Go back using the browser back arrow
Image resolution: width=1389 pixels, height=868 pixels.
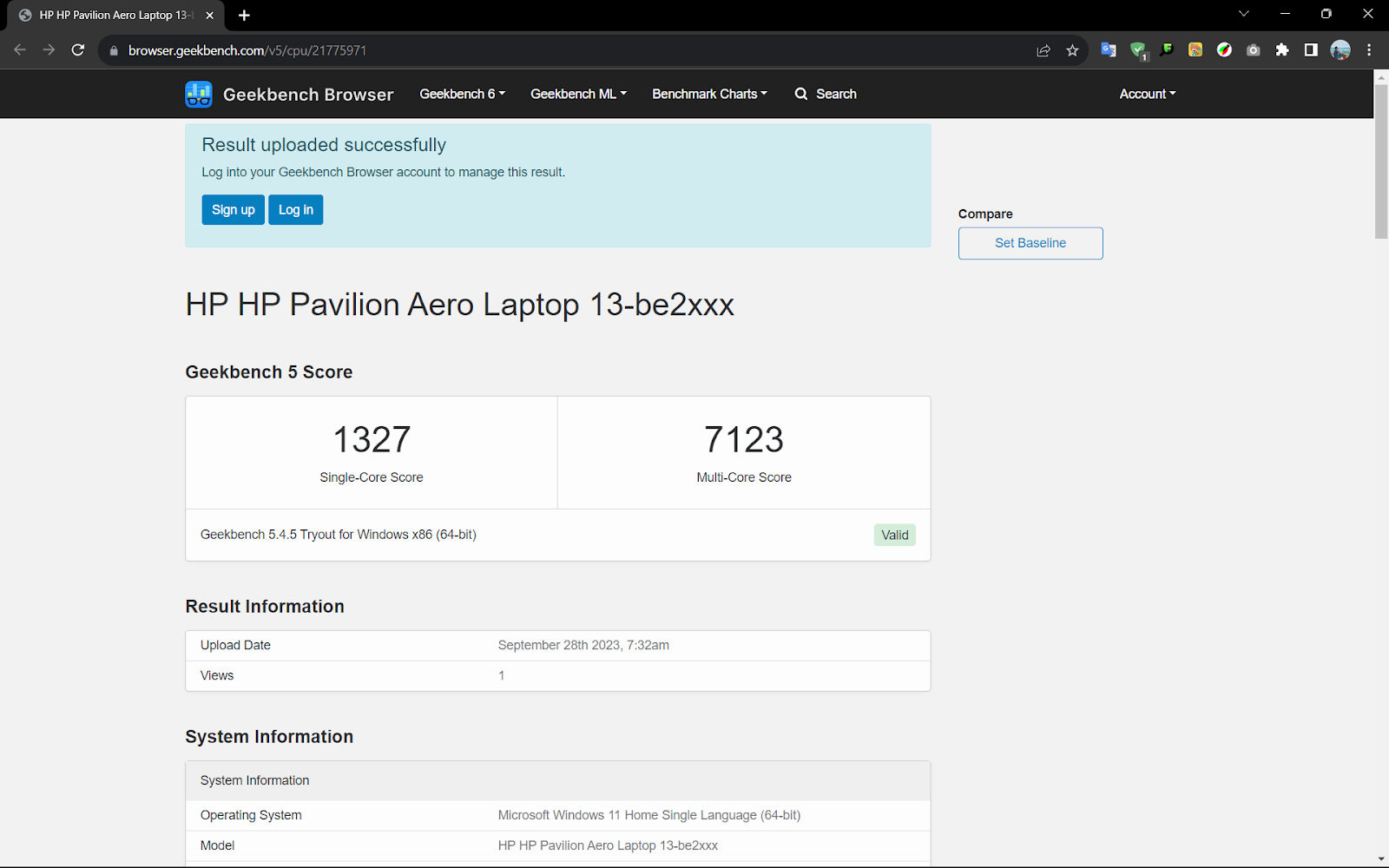point(20,50)
